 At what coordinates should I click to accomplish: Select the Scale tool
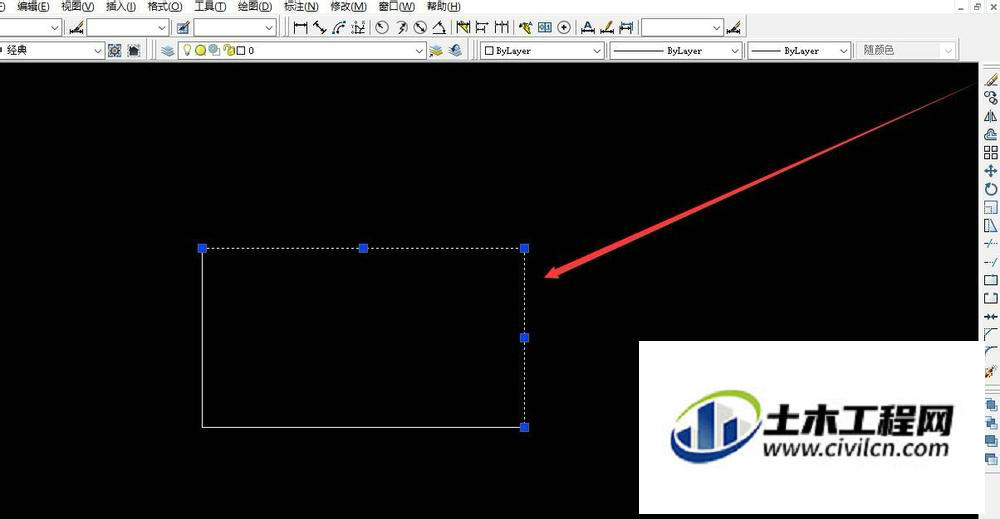[990, 207]
